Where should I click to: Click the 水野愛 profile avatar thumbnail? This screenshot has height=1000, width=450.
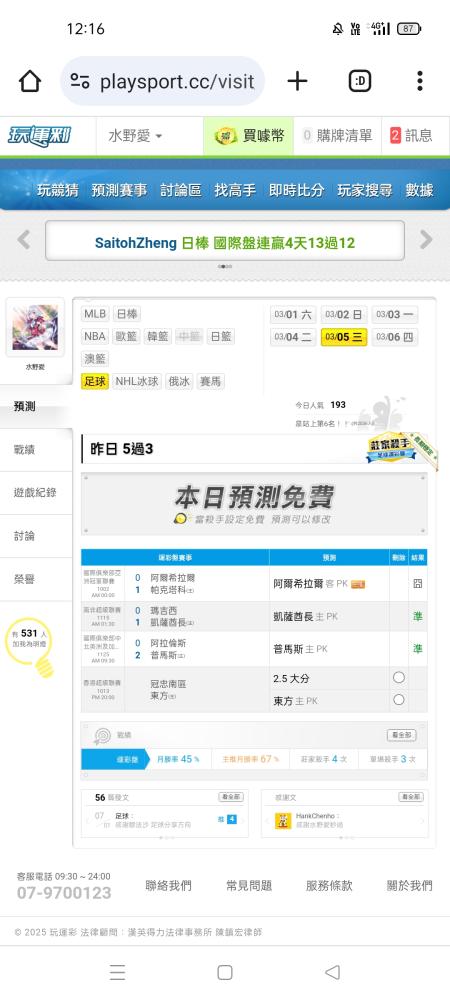(35, 327)
